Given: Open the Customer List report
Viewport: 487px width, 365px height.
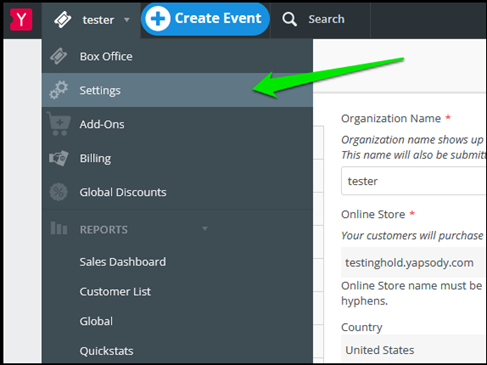Looking at the screenshot, I should tap(115, 292).
